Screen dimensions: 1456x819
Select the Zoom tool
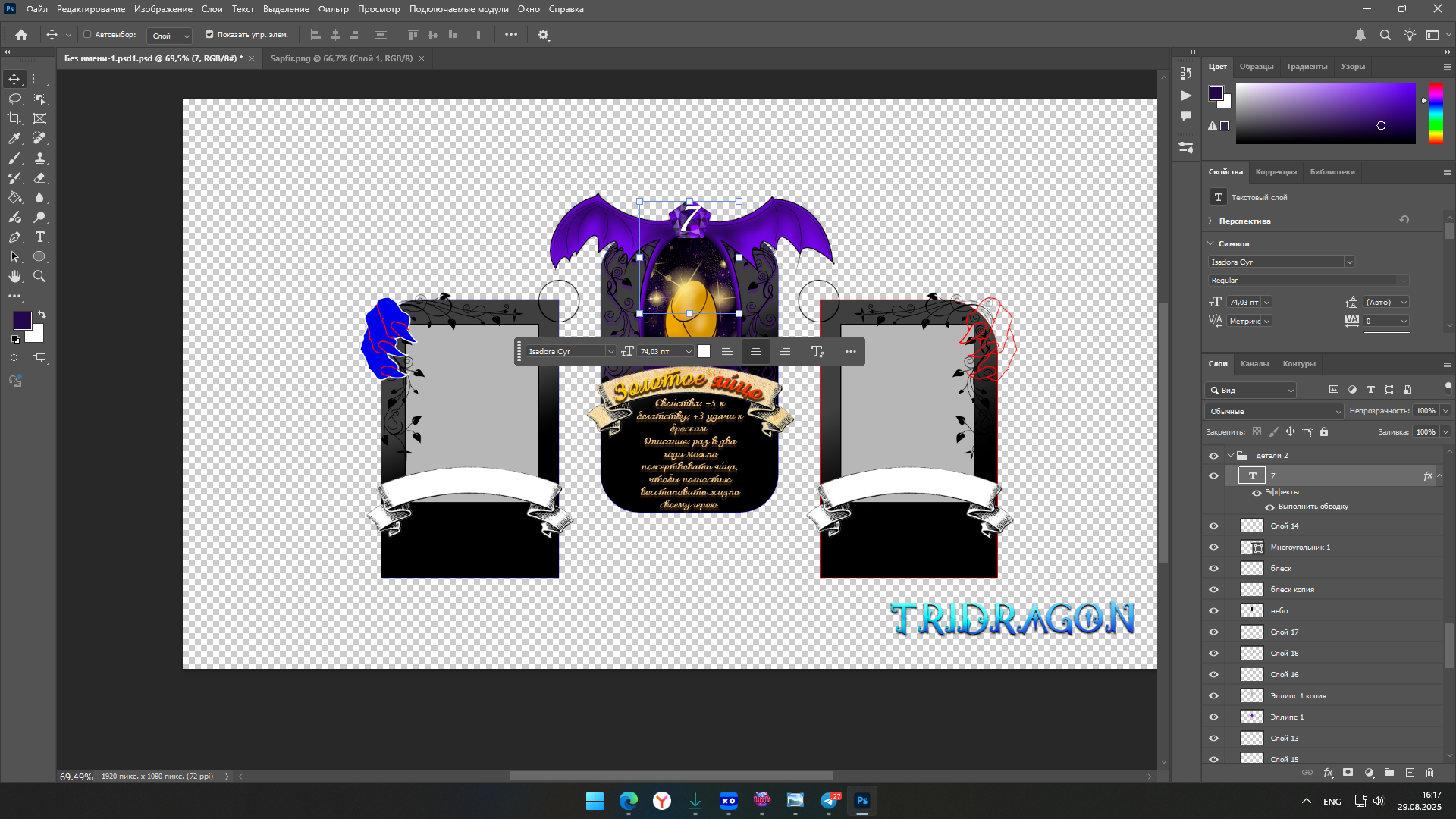point(39,277)
